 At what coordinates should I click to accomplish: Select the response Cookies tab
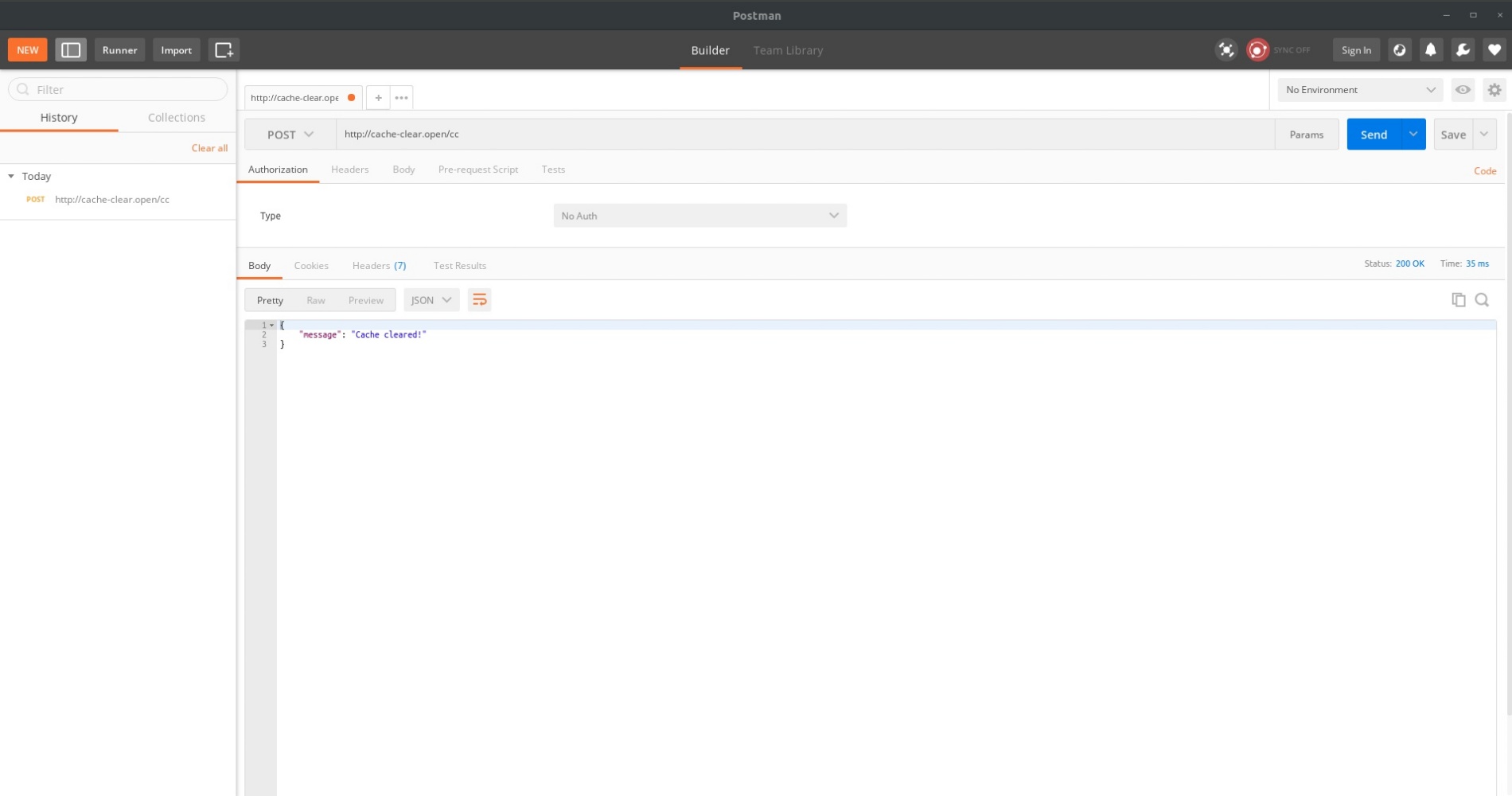(x=311, y=265)
